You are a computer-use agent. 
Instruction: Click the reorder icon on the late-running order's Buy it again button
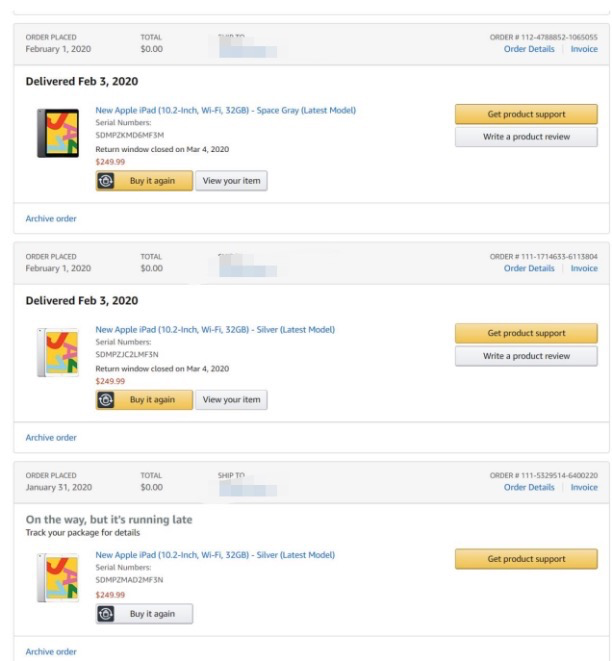click(106, 614)
